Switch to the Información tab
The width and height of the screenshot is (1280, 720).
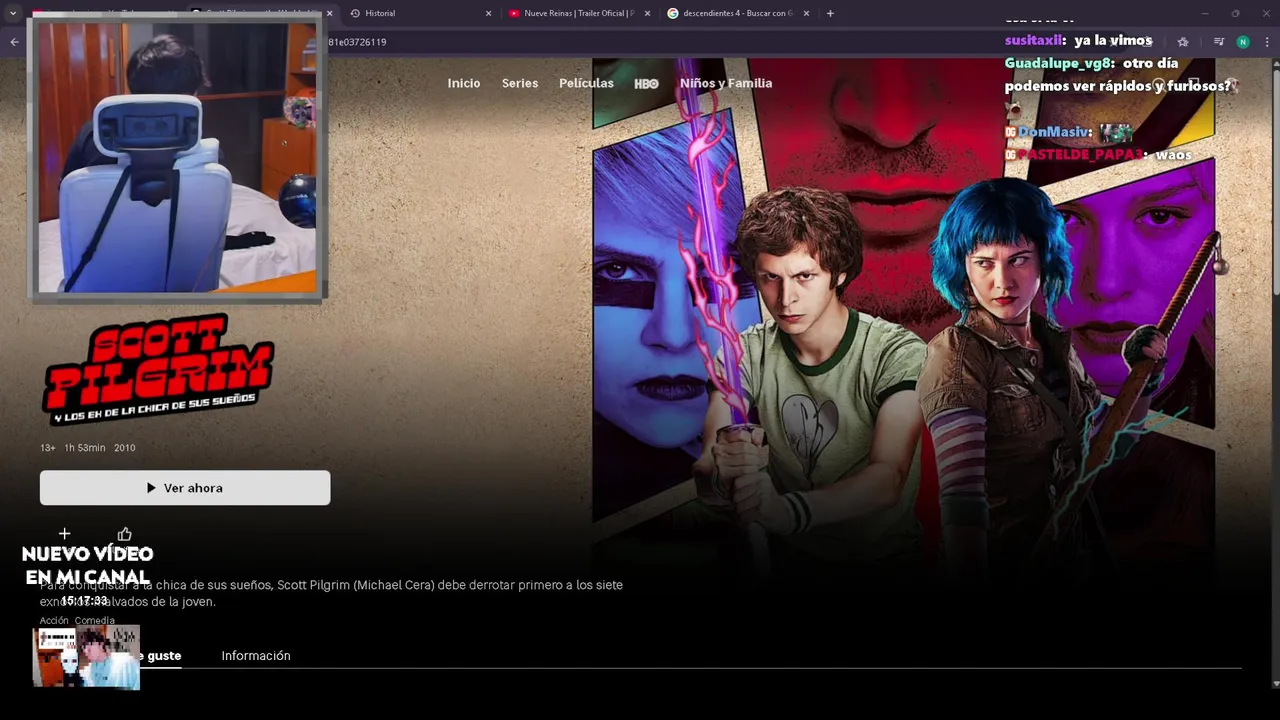point(256,656)
